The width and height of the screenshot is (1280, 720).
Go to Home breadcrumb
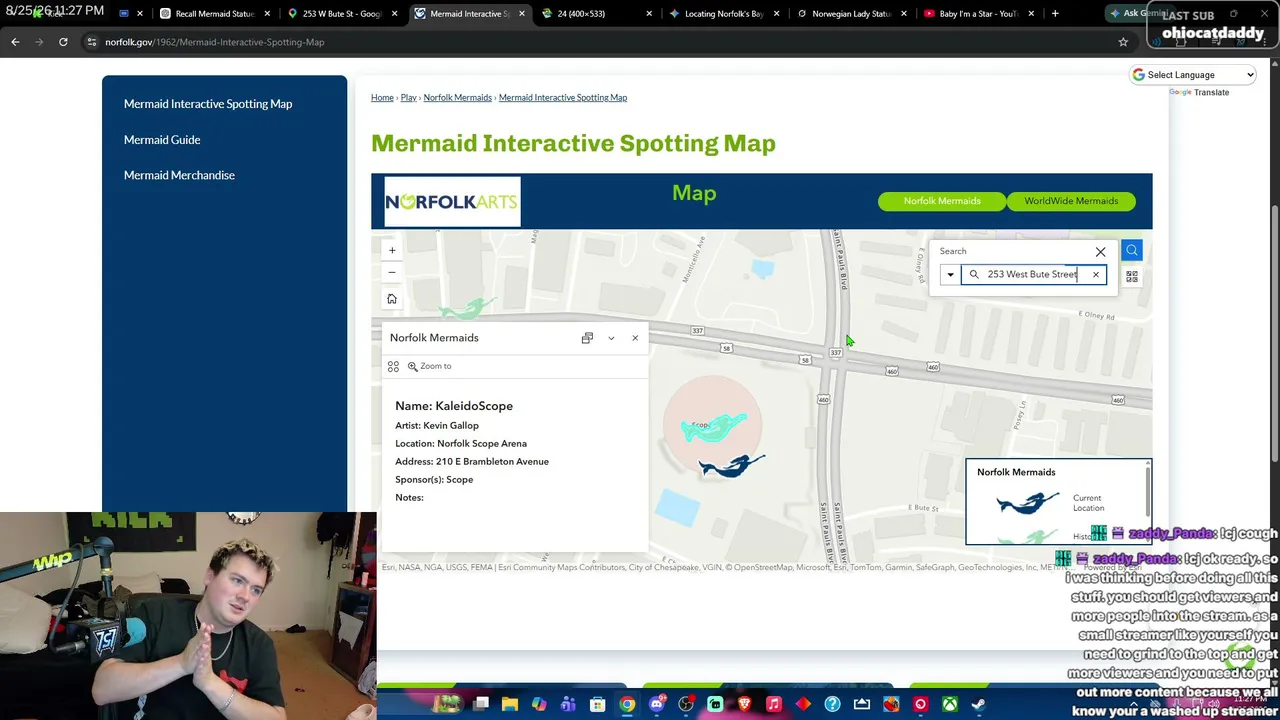(382, 97)
